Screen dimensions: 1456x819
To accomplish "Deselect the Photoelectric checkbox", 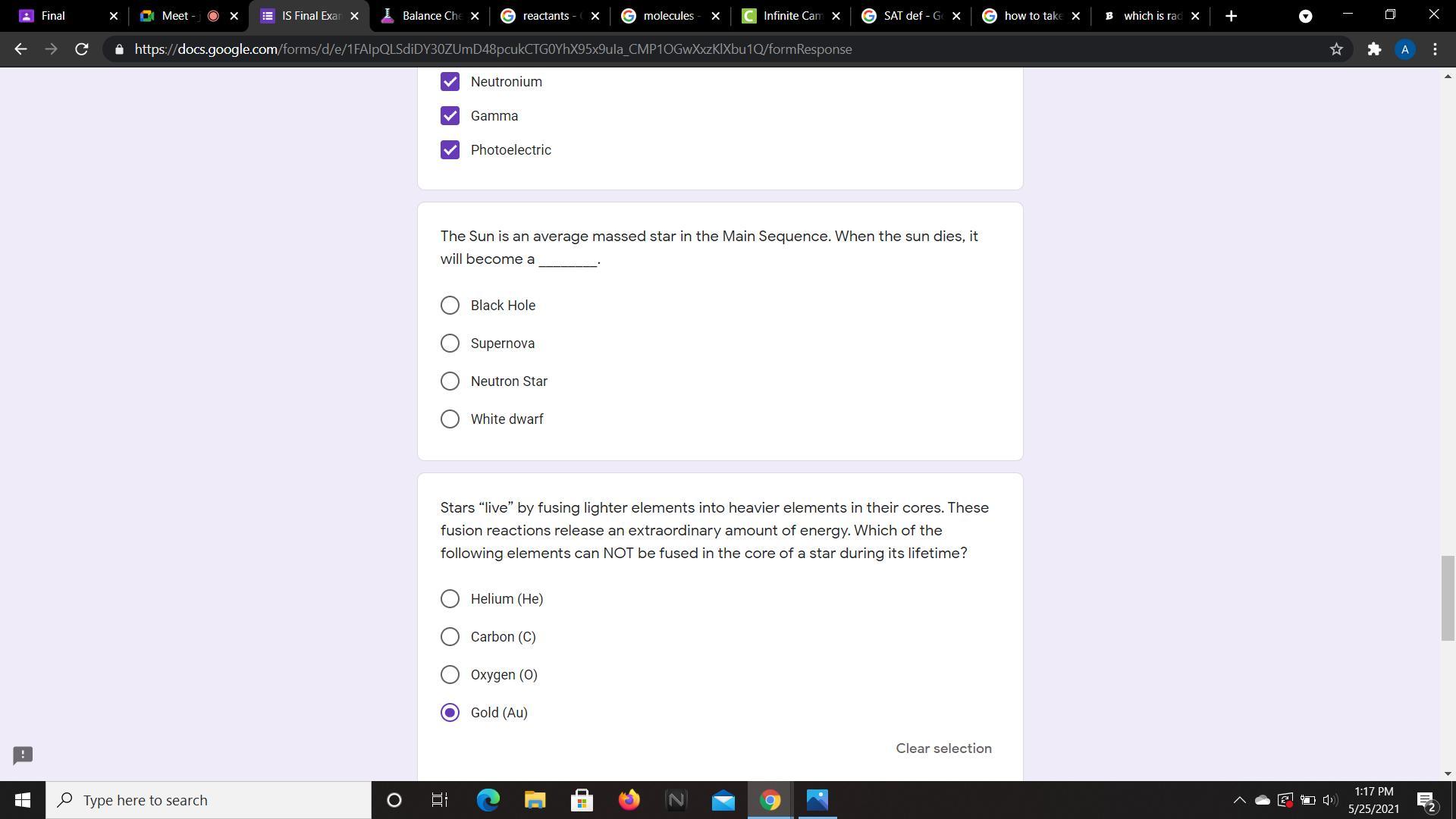I will click(450, 149).
